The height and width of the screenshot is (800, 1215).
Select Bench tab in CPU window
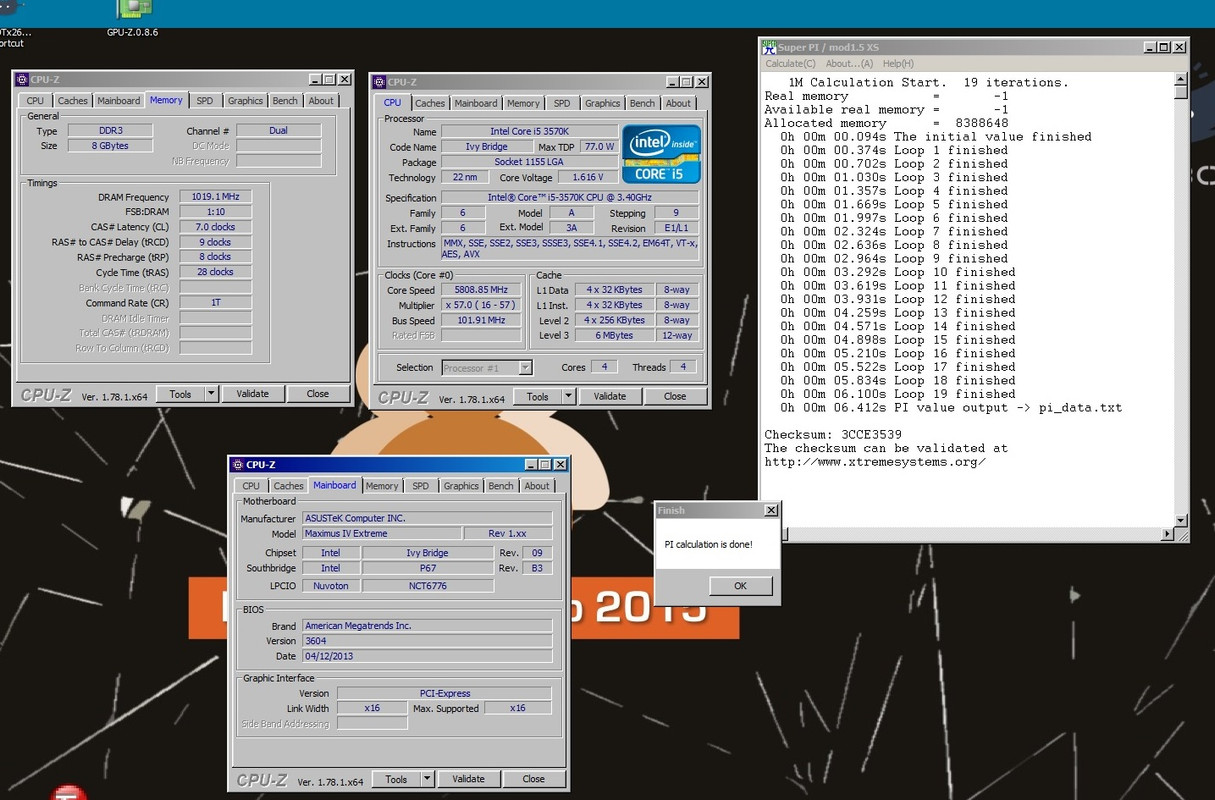642,104
